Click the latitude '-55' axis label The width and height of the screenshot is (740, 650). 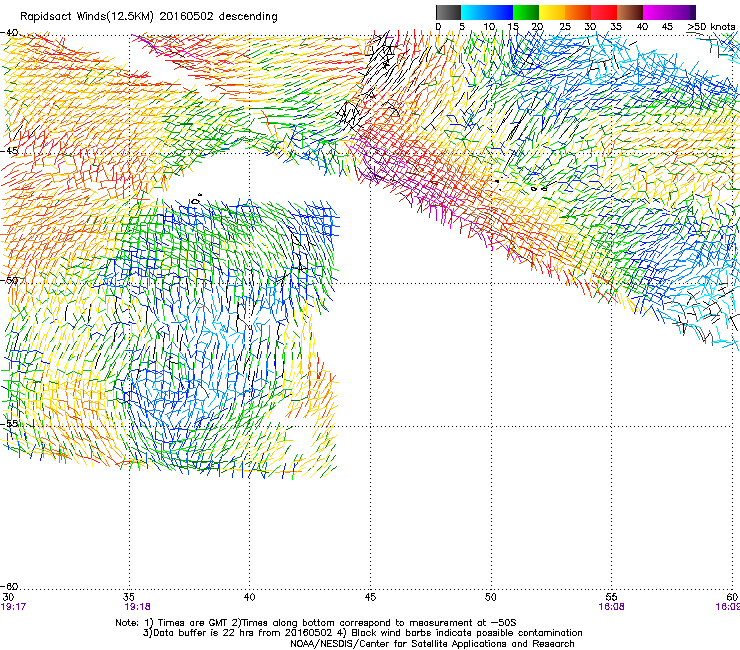[x=9, y=423]
